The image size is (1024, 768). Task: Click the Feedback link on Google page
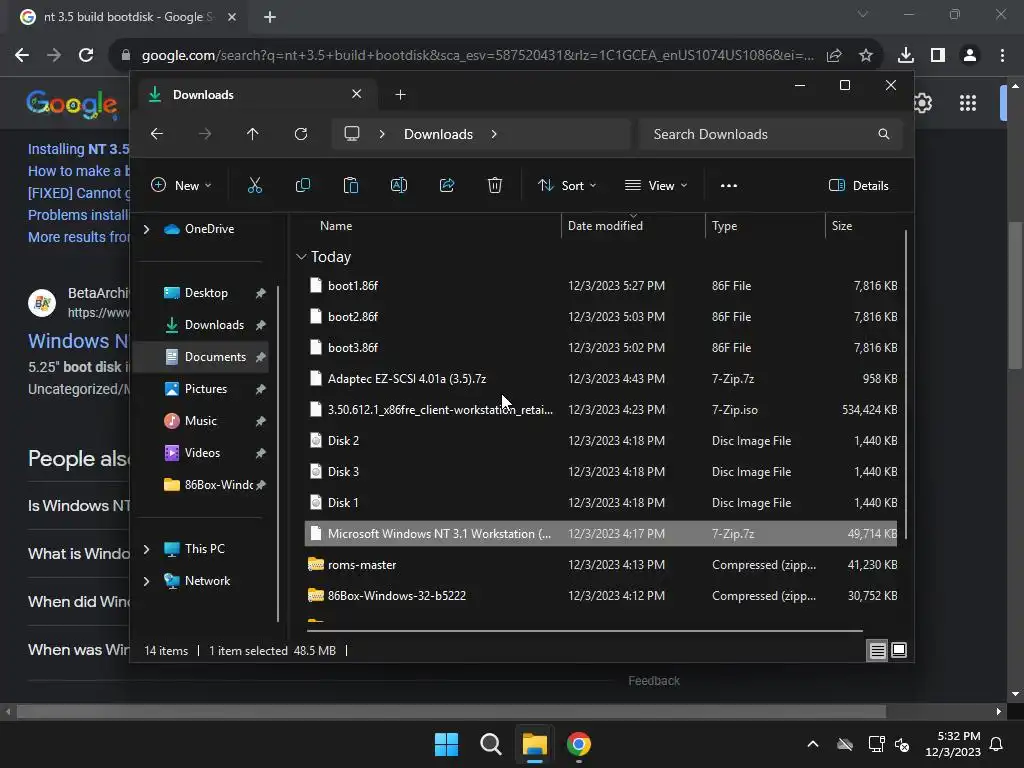click(x=654, y=681)
